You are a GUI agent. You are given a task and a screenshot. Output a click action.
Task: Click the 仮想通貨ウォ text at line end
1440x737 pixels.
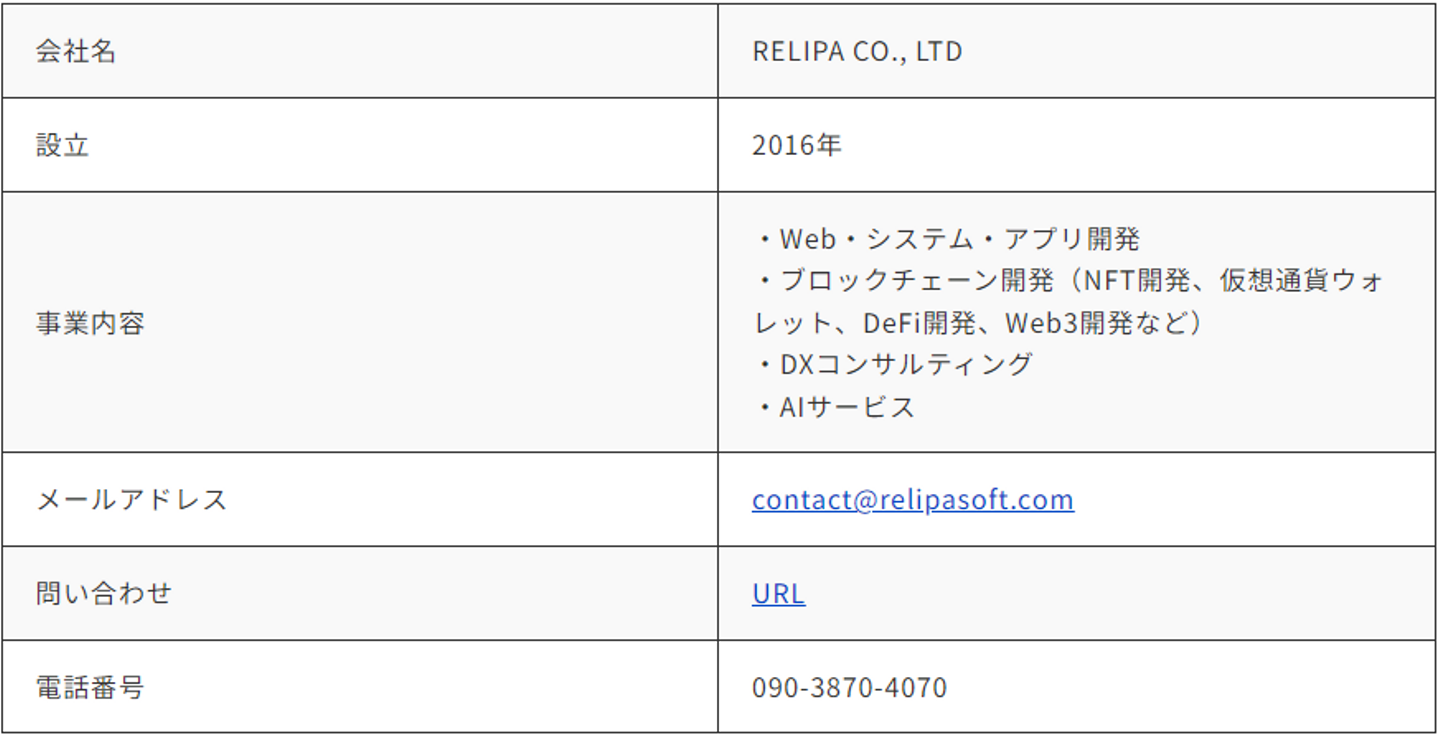click(x=1302, y=281)
